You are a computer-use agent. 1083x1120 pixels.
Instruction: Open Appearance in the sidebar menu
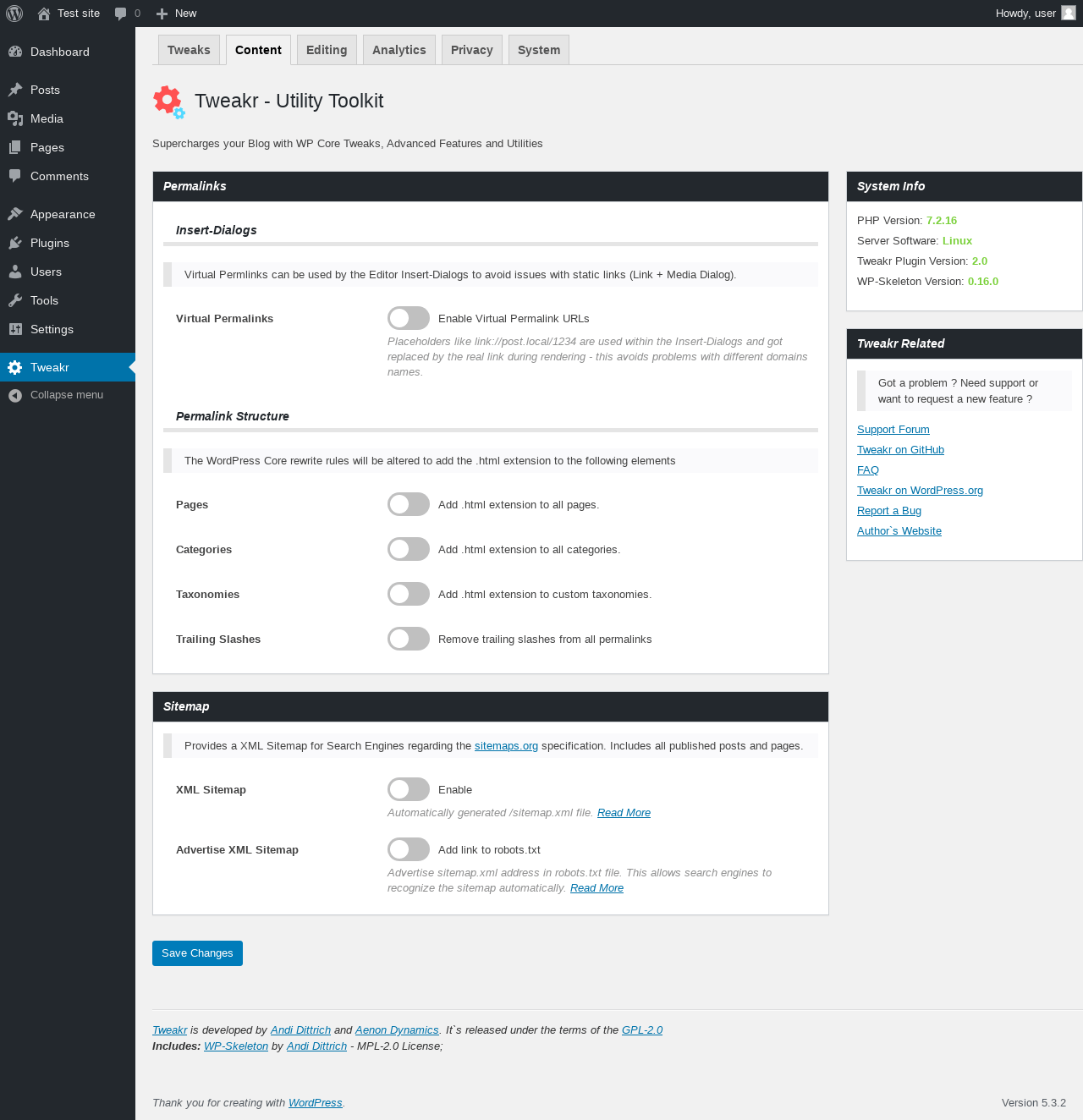point(68,214)
